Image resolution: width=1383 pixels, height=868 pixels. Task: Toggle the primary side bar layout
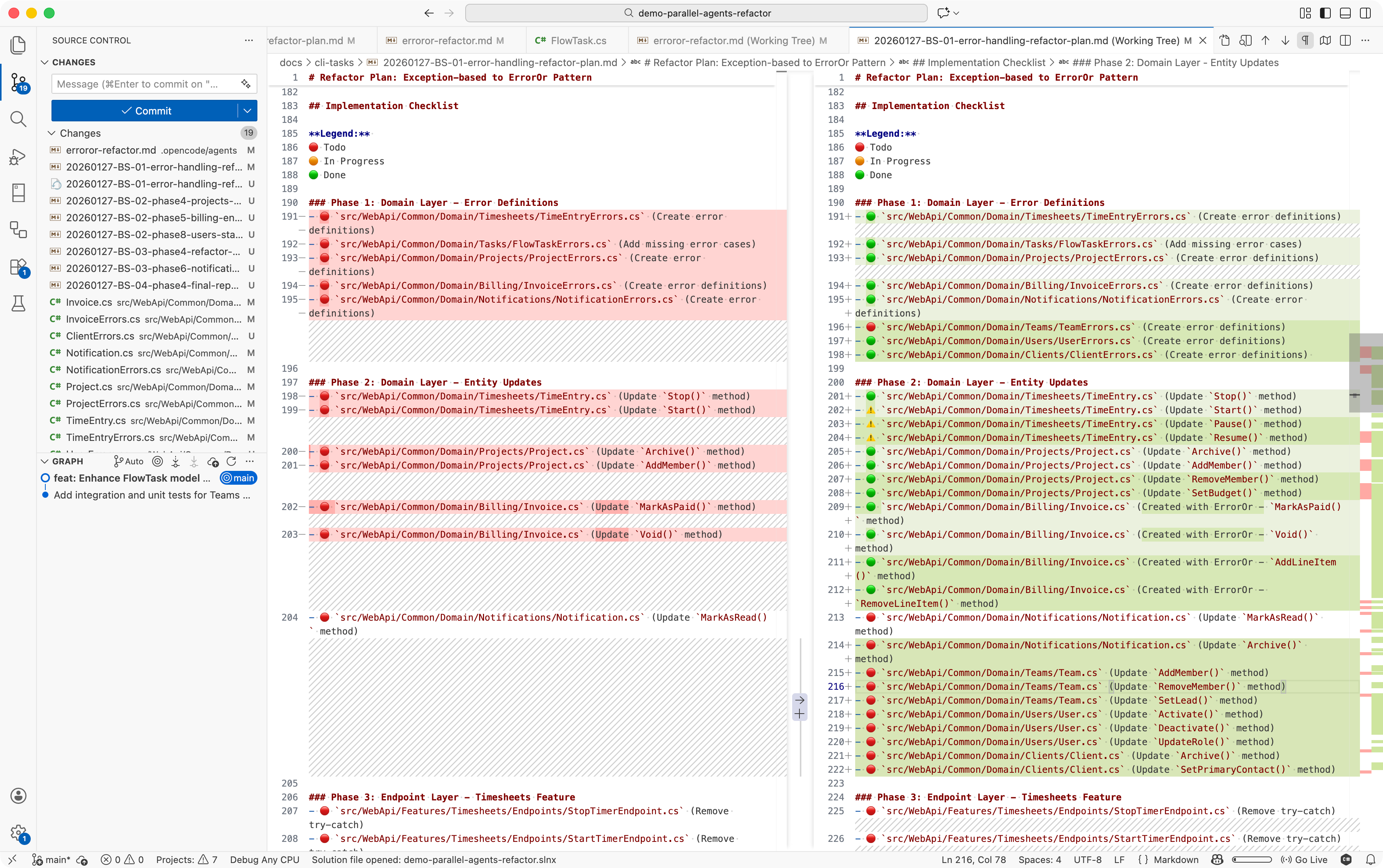click(1325, 13)
